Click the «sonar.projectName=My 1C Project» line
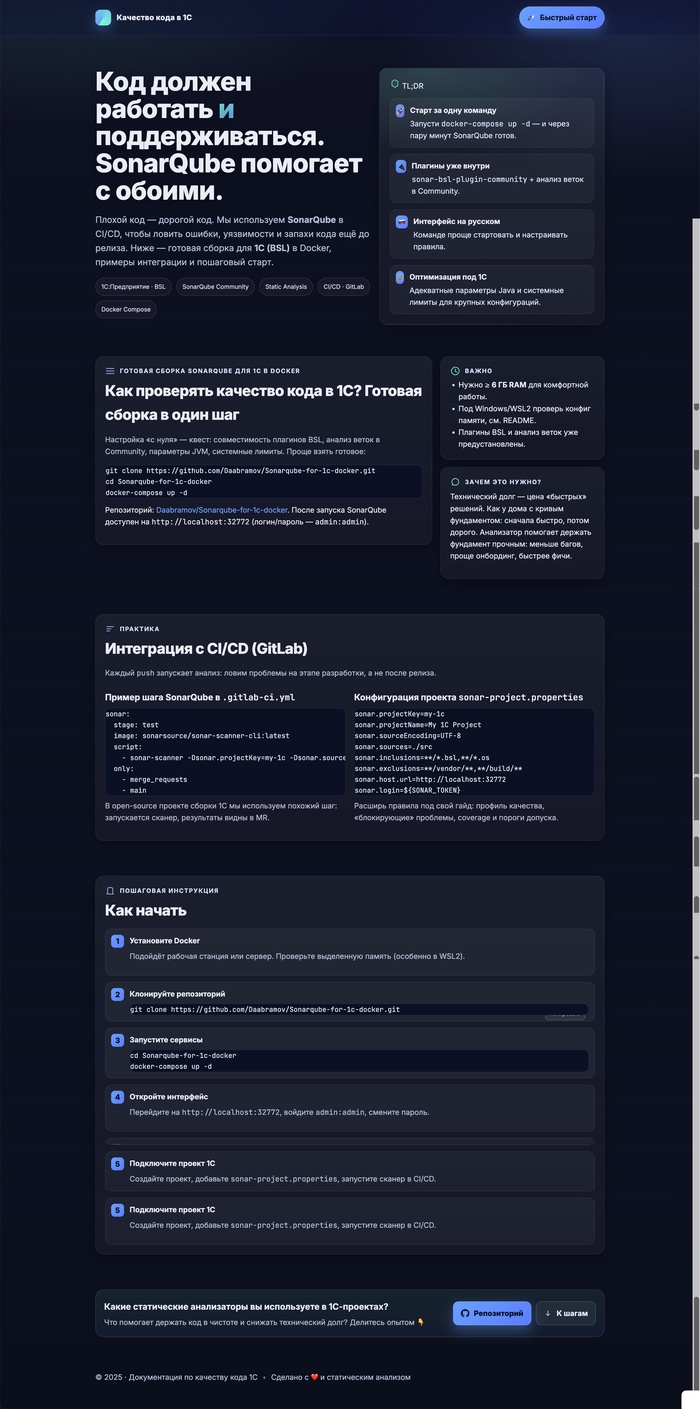The image size is (700, 1409). [x=418, y=725]
